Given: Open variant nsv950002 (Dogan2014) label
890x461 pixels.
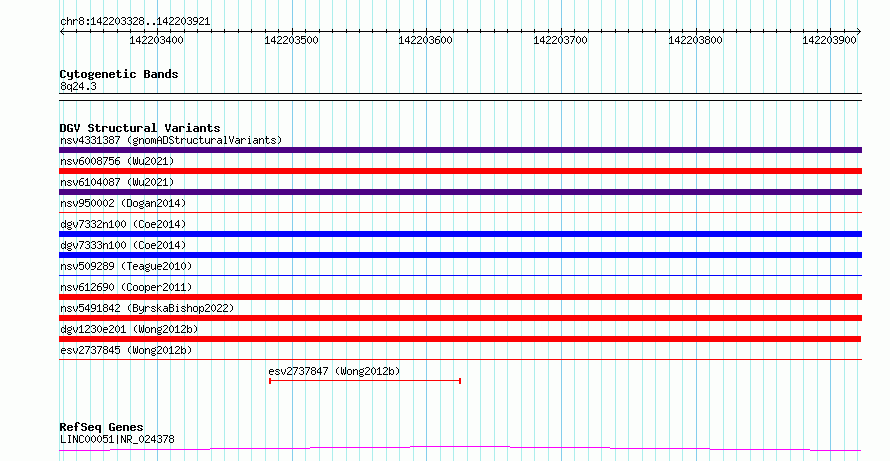Looking at the screenshot, I should click(123, 203).
